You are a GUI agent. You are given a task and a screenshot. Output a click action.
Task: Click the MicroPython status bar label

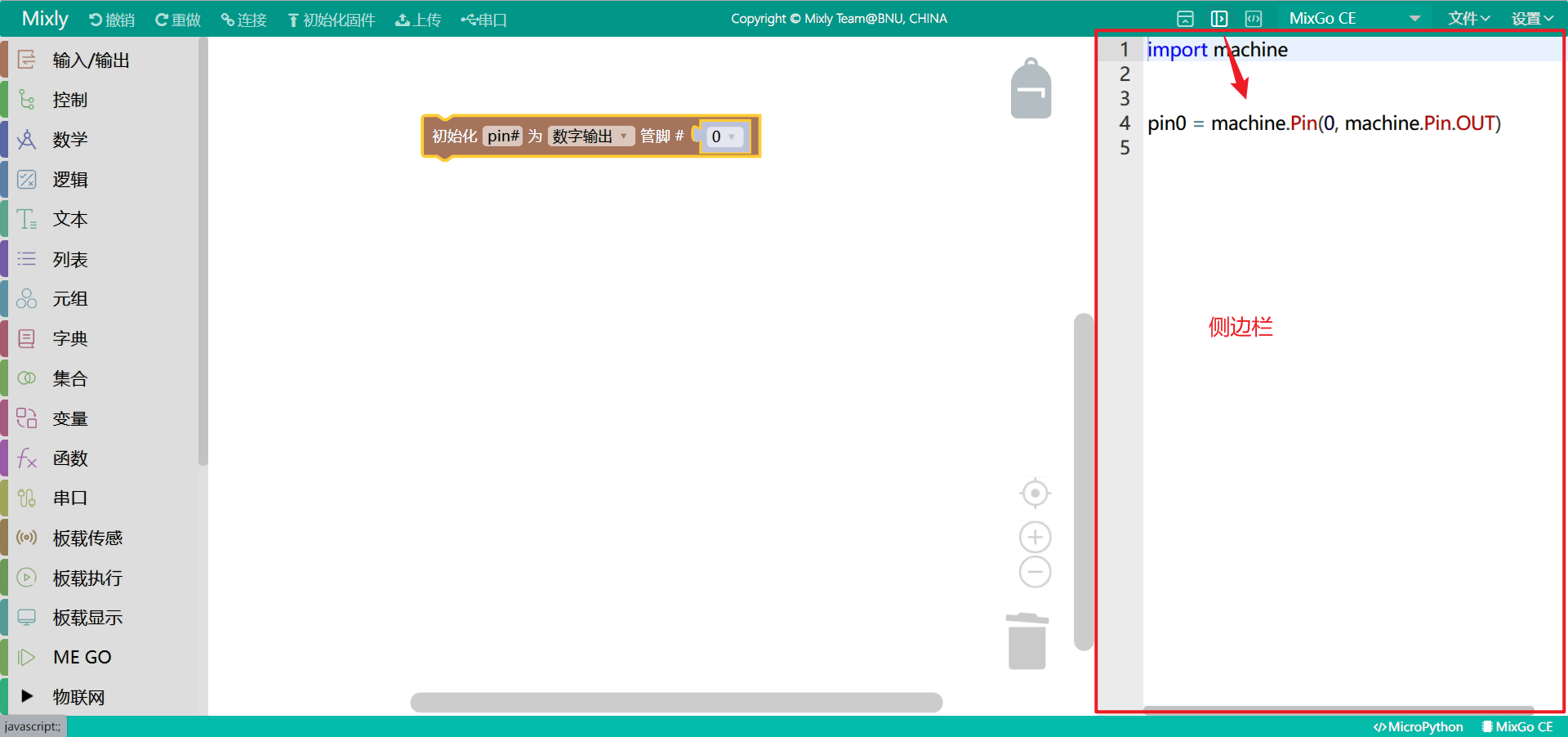coord(1419,726)
